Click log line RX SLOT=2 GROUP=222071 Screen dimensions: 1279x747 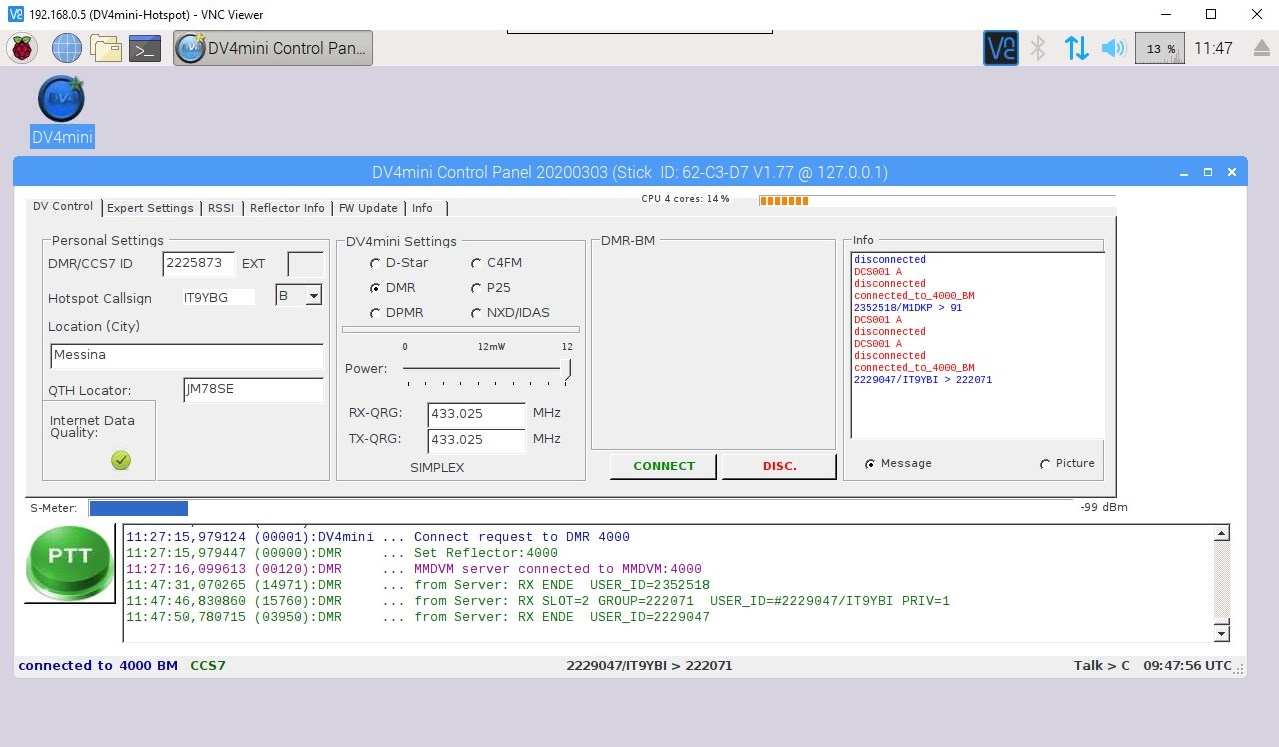(x=537, y=601)
